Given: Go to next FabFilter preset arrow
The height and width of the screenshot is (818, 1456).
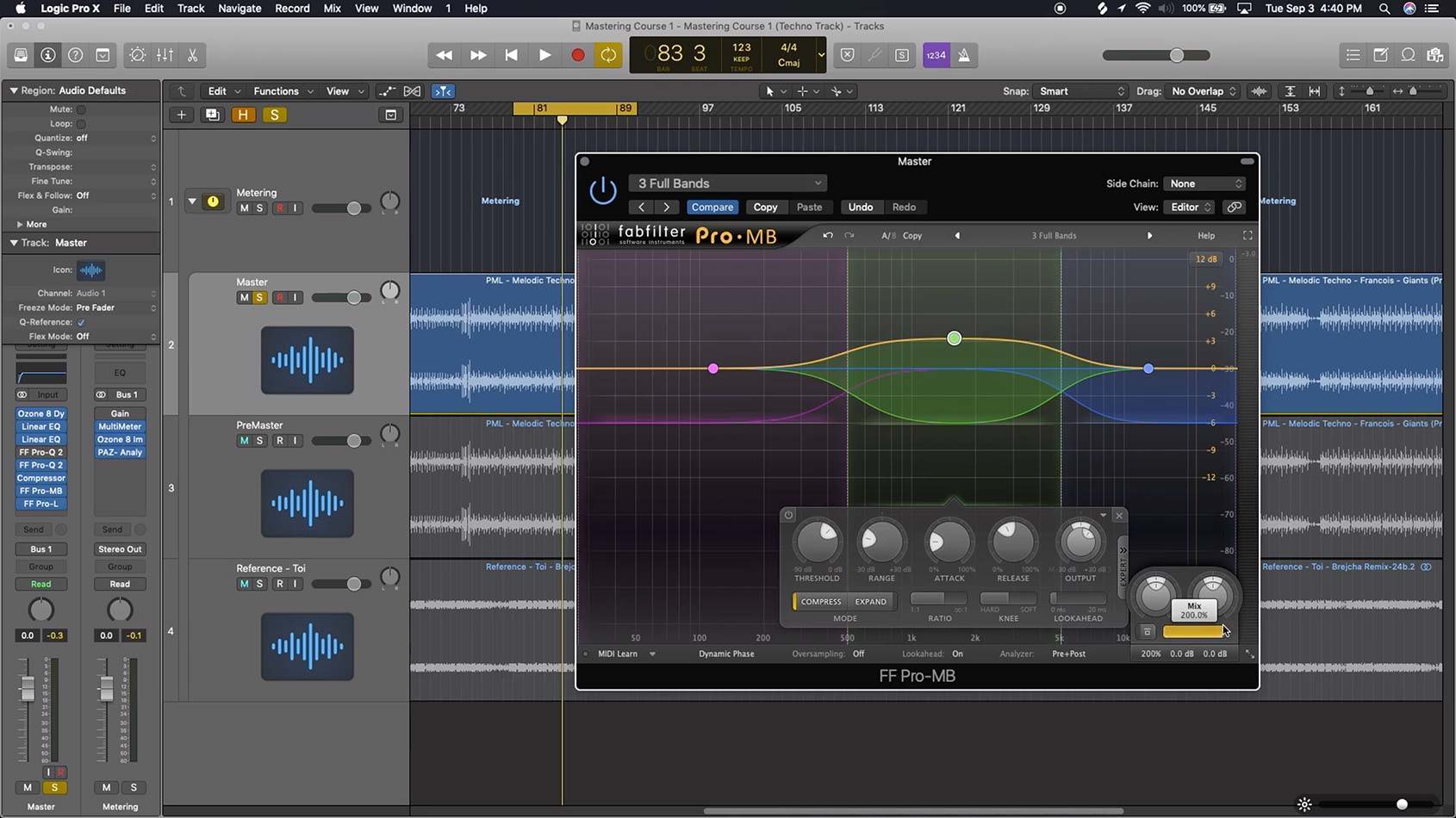Looking at the screenshot, I should [1149, 235].
